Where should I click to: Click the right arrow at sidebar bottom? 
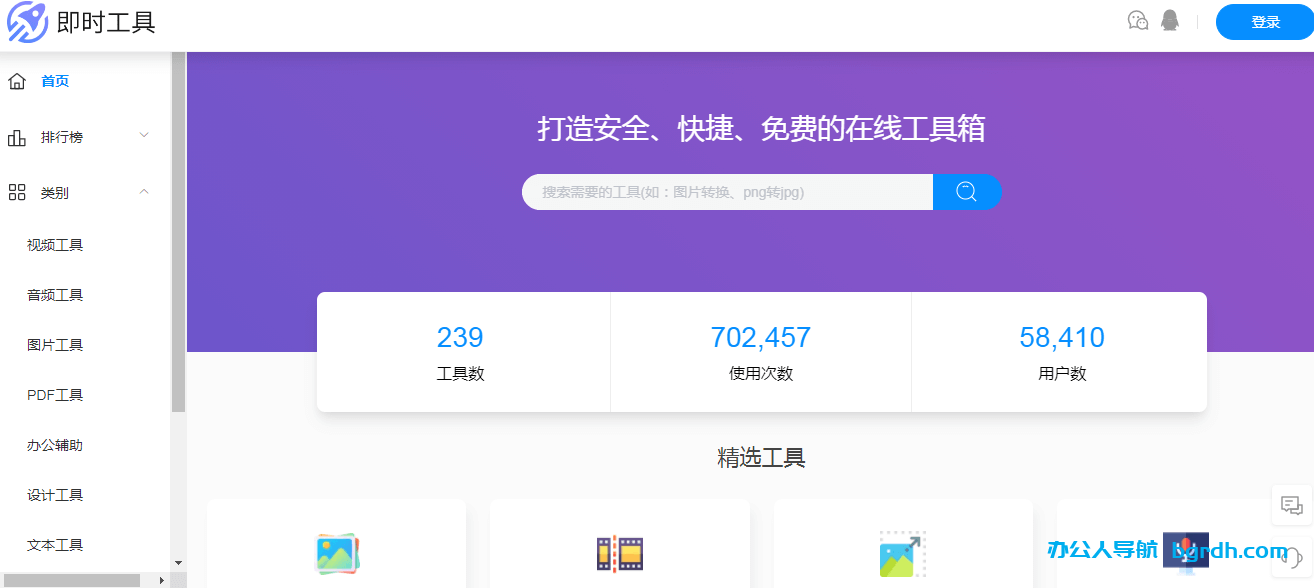click(x=161, y=578)
